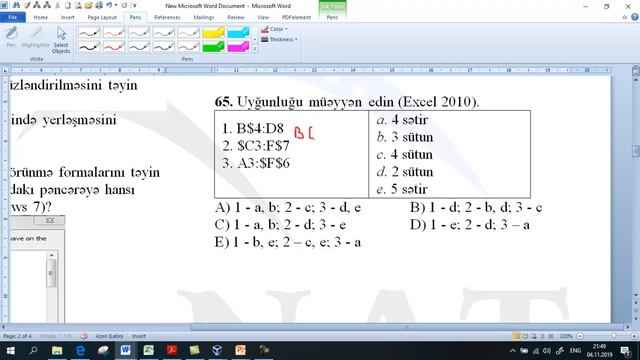Expand the Pens gallery More arrow
Screen dimensions: 640x360
pos(255,49)
